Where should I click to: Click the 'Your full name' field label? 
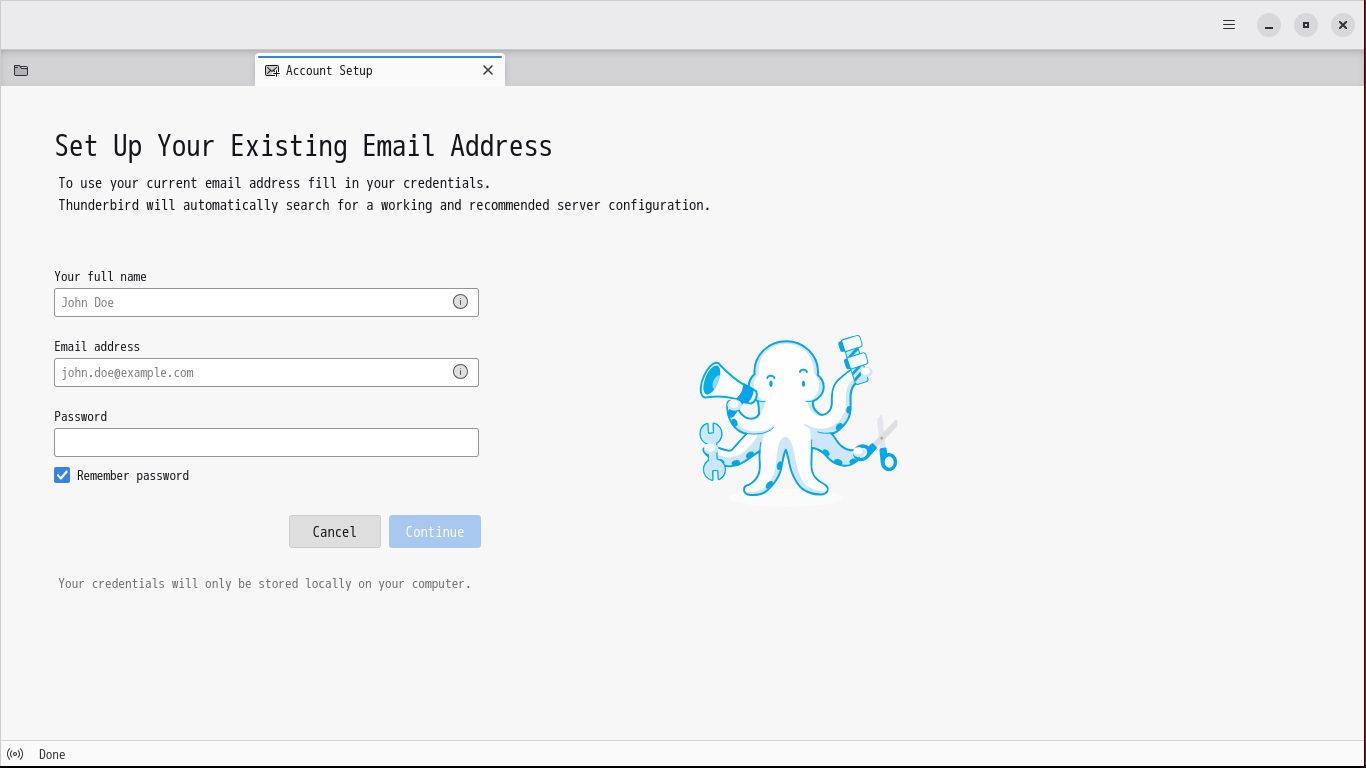click(x=100, y=277)
